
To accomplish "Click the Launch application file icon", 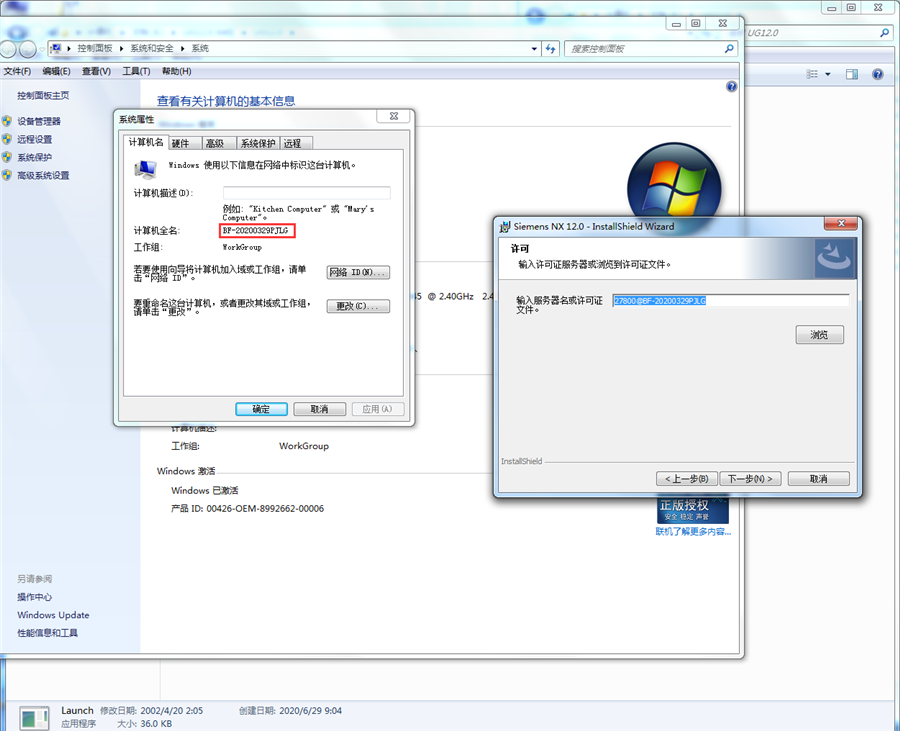I will (34, 718).
